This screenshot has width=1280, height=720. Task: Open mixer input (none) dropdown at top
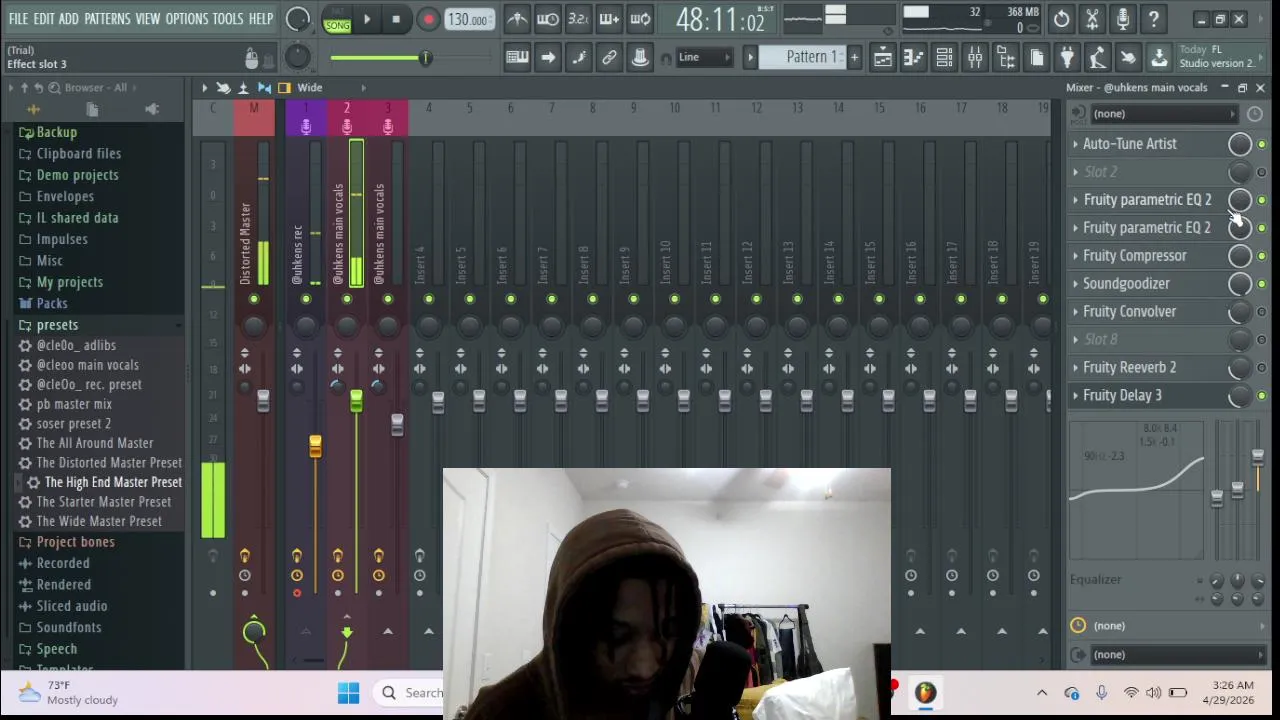click(x=1163, y=114)
